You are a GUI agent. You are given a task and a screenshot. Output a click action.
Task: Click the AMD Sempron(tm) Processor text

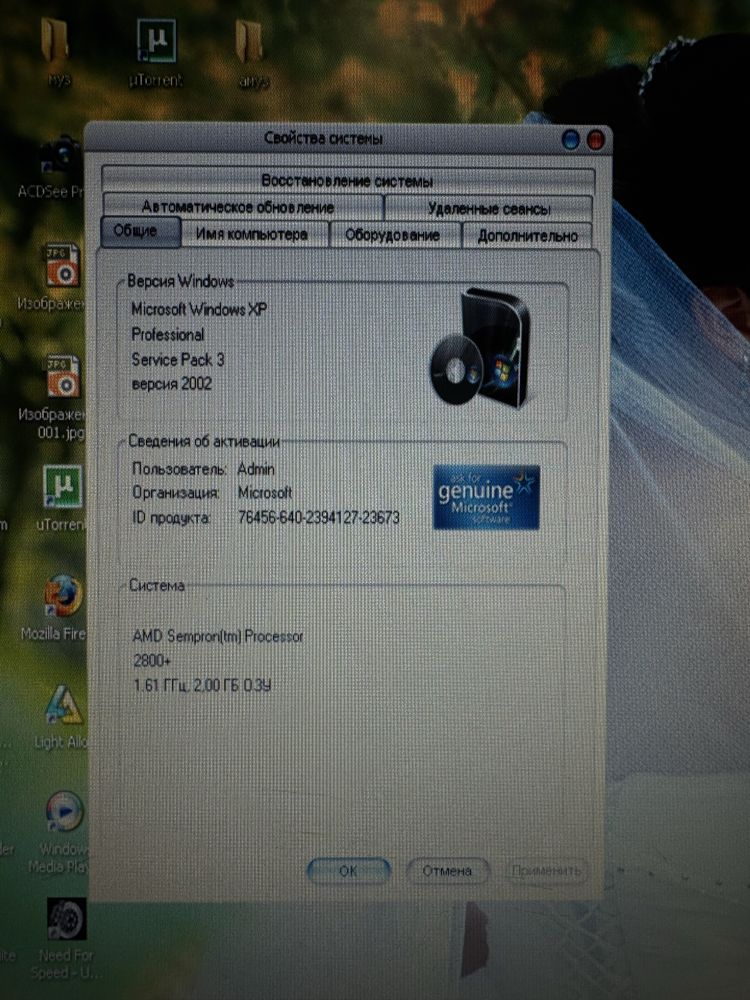[x=218, y=636]
